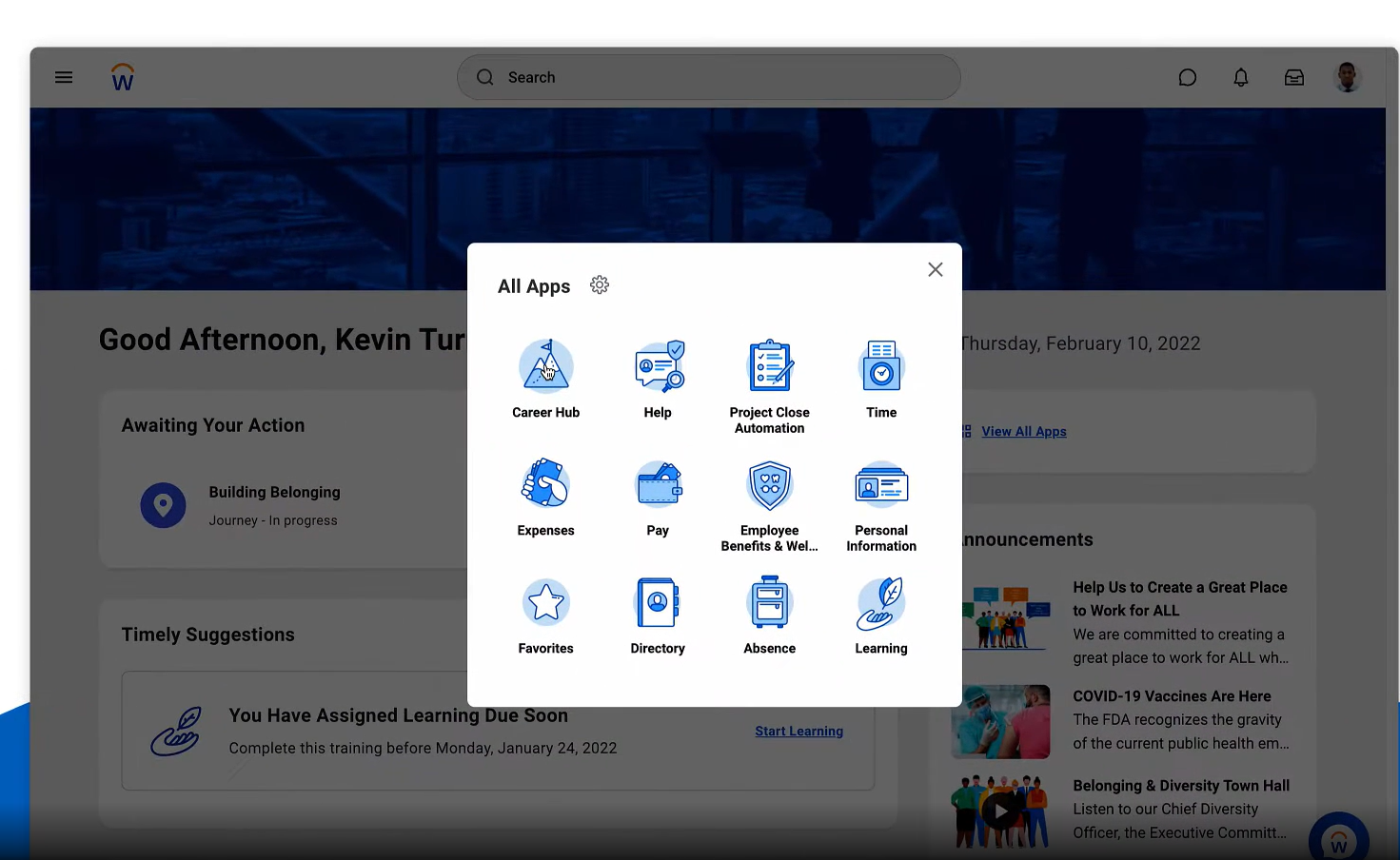1400x860 pixels.
Task: Open the Help app icon
Action: click(x=658, y=367)
